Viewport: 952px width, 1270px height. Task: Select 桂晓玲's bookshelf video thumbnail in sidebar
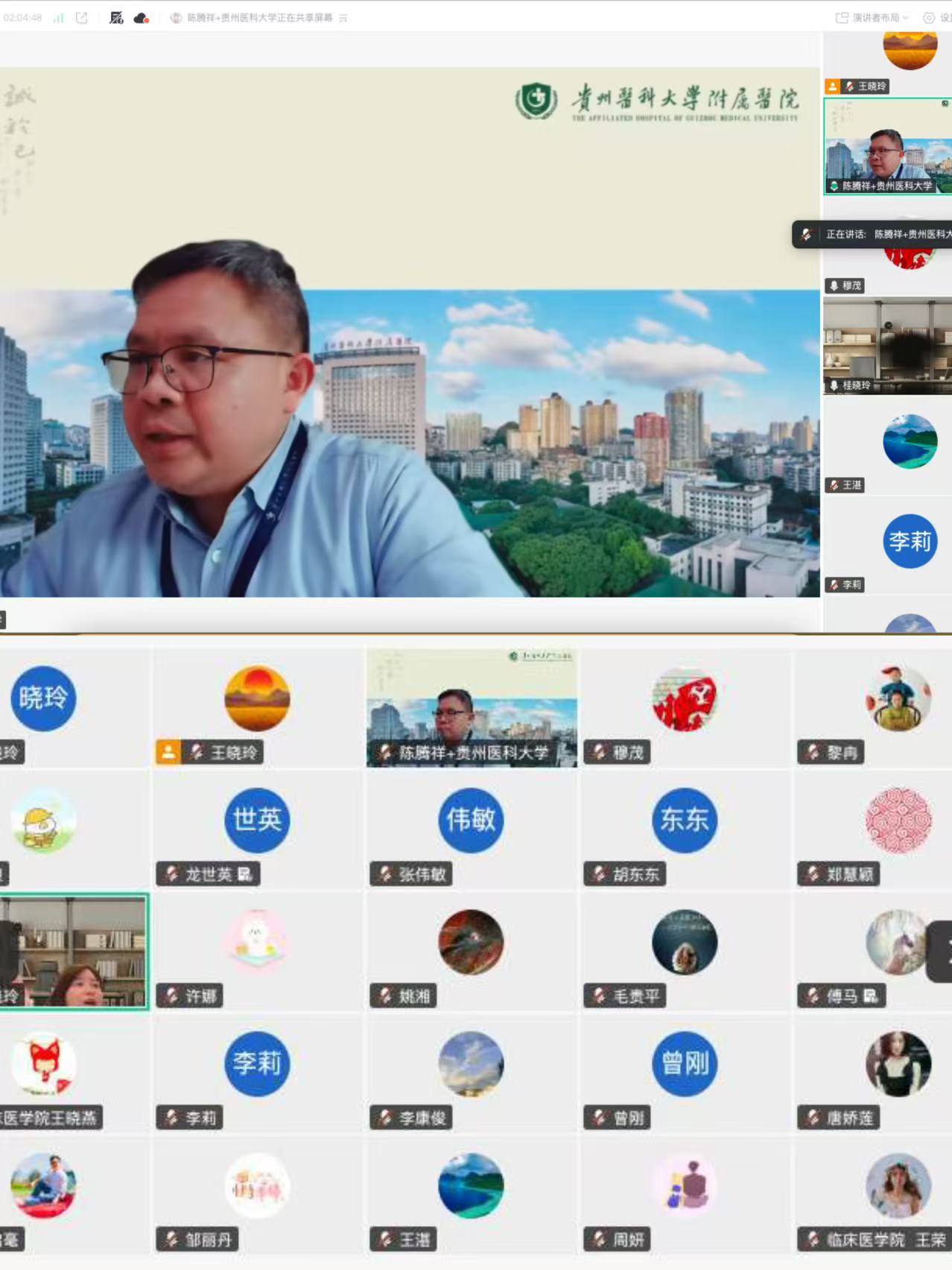pos(887,346)
